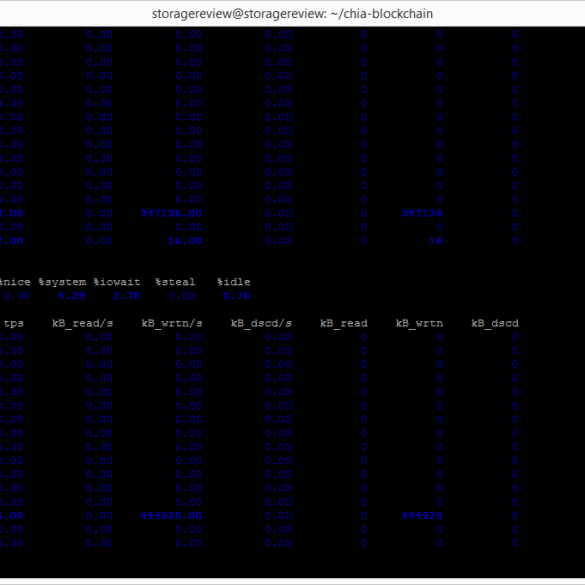This screenshot has height=585, width=585.
Task: Click kB_dscd/s 0.00 in the 347136.00 row
Action: (278, 213)
